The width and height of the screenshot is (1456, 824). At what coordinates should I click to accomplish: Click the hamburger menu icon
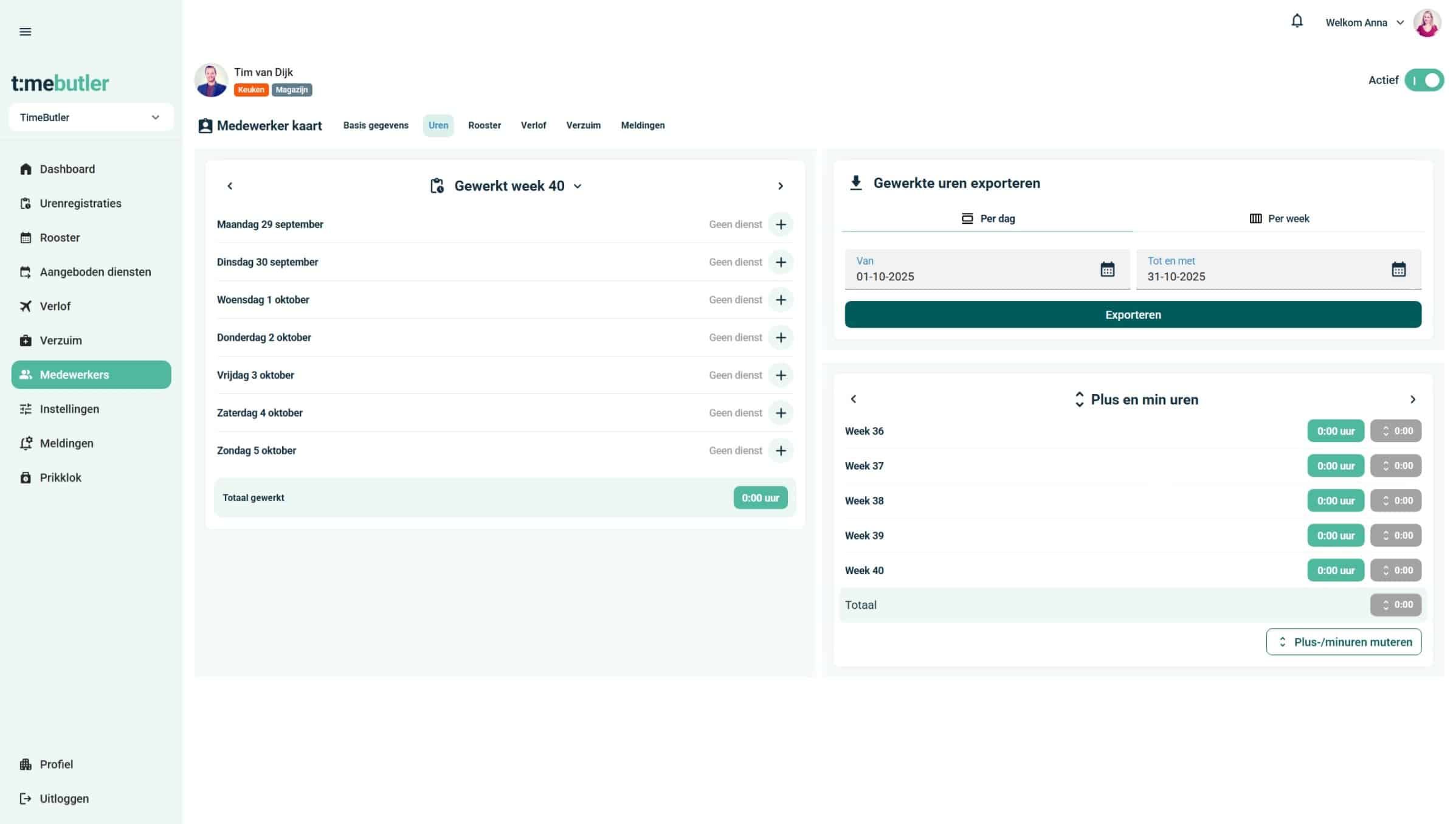(25, 32)
